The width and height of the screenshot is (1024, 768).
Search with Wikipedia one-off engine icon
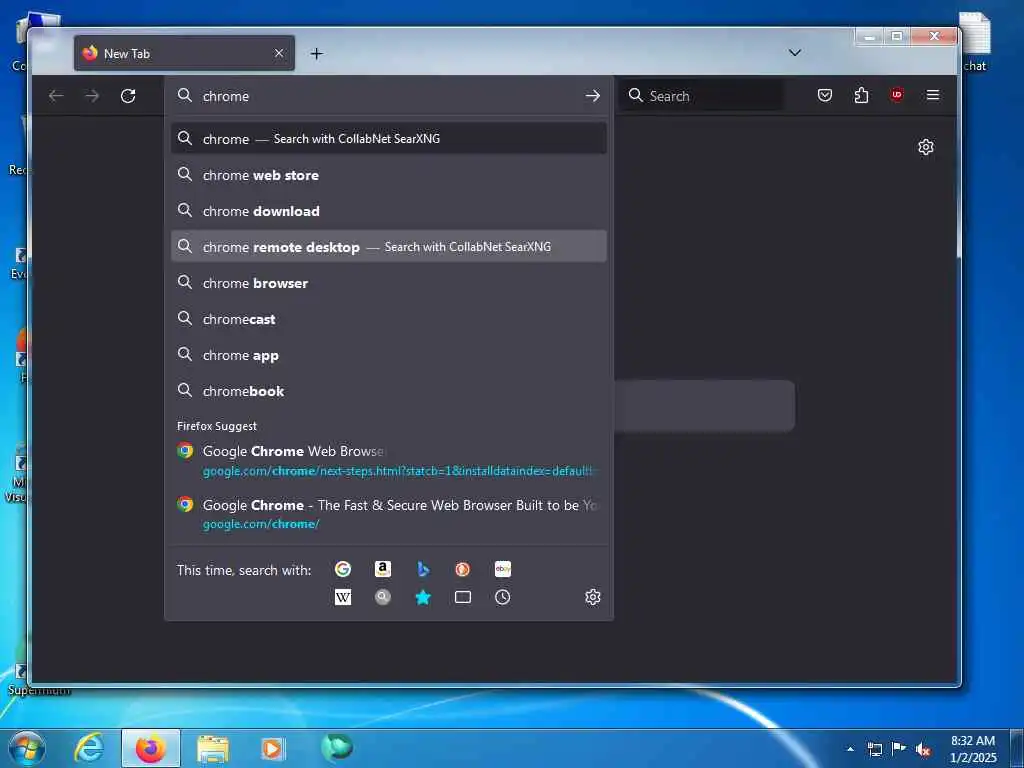pyautogui.click(x=343, y=597)
